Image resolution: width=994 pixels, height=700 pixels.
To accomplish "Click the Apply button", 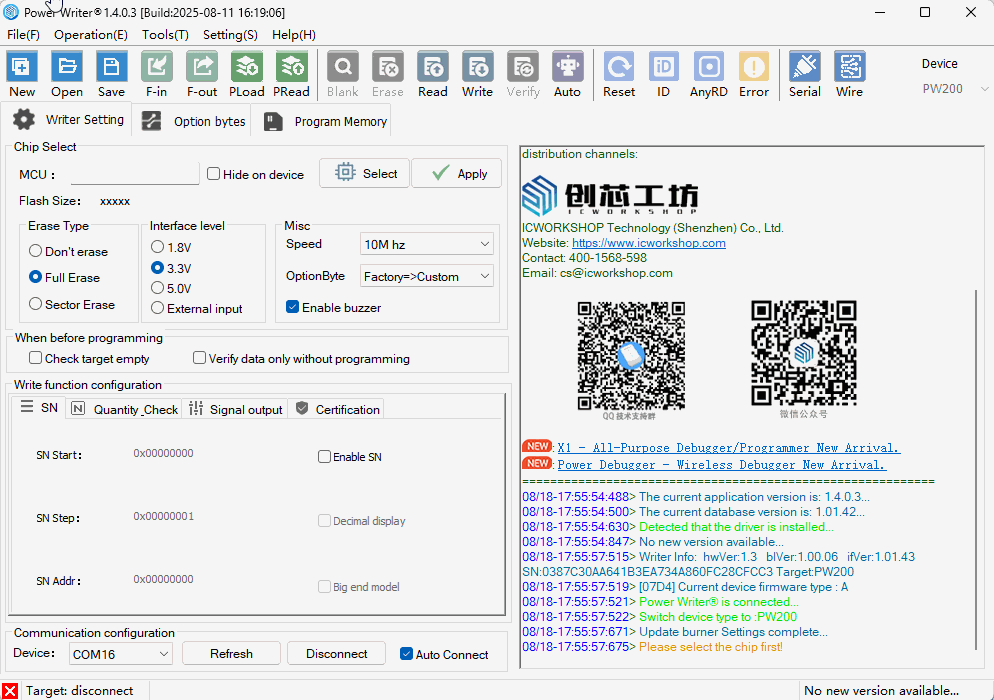I will point(456,173).
